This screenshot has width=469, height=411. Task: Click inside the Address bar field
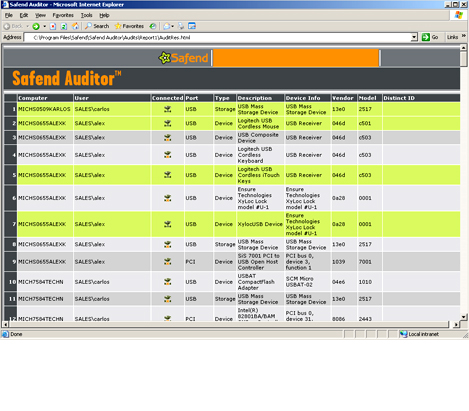tap(218, 37)
